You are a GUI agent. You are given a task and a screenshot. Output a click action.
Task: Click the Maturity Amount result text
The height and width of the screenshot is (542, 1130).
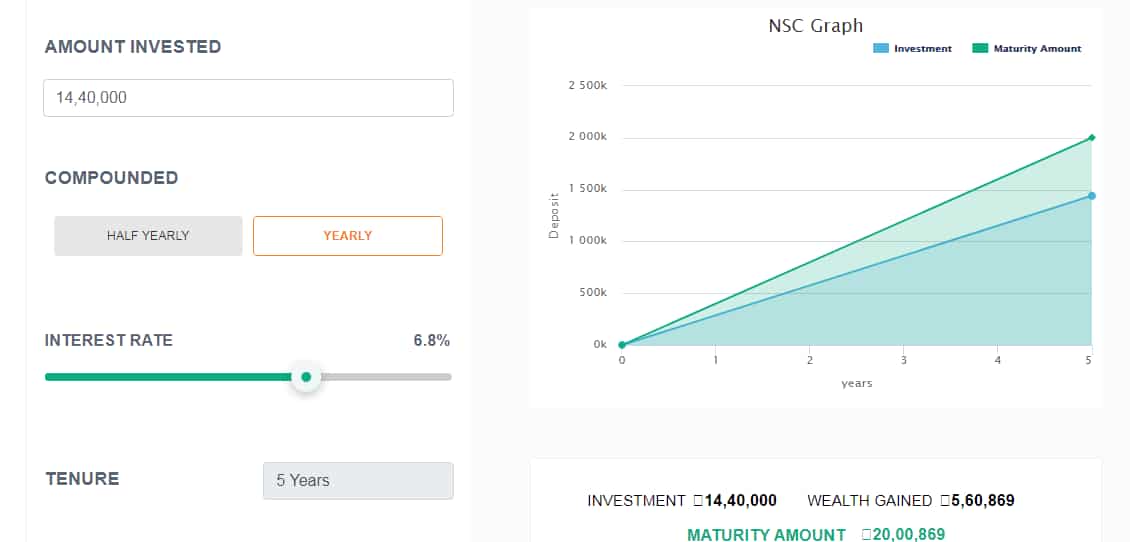pyautogui.click(x=767, y=535)
